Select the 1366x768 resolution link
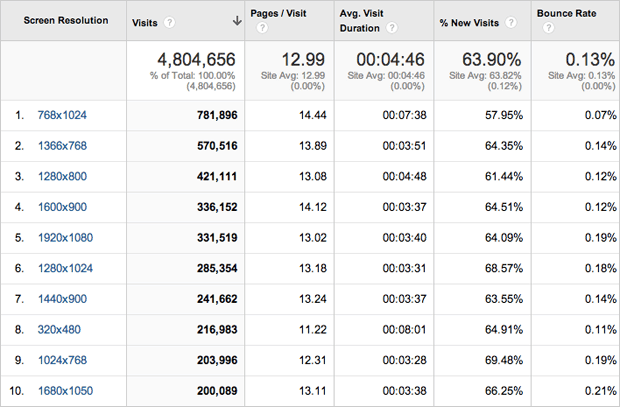The image size is (620, 407). [x=62, y=145]
